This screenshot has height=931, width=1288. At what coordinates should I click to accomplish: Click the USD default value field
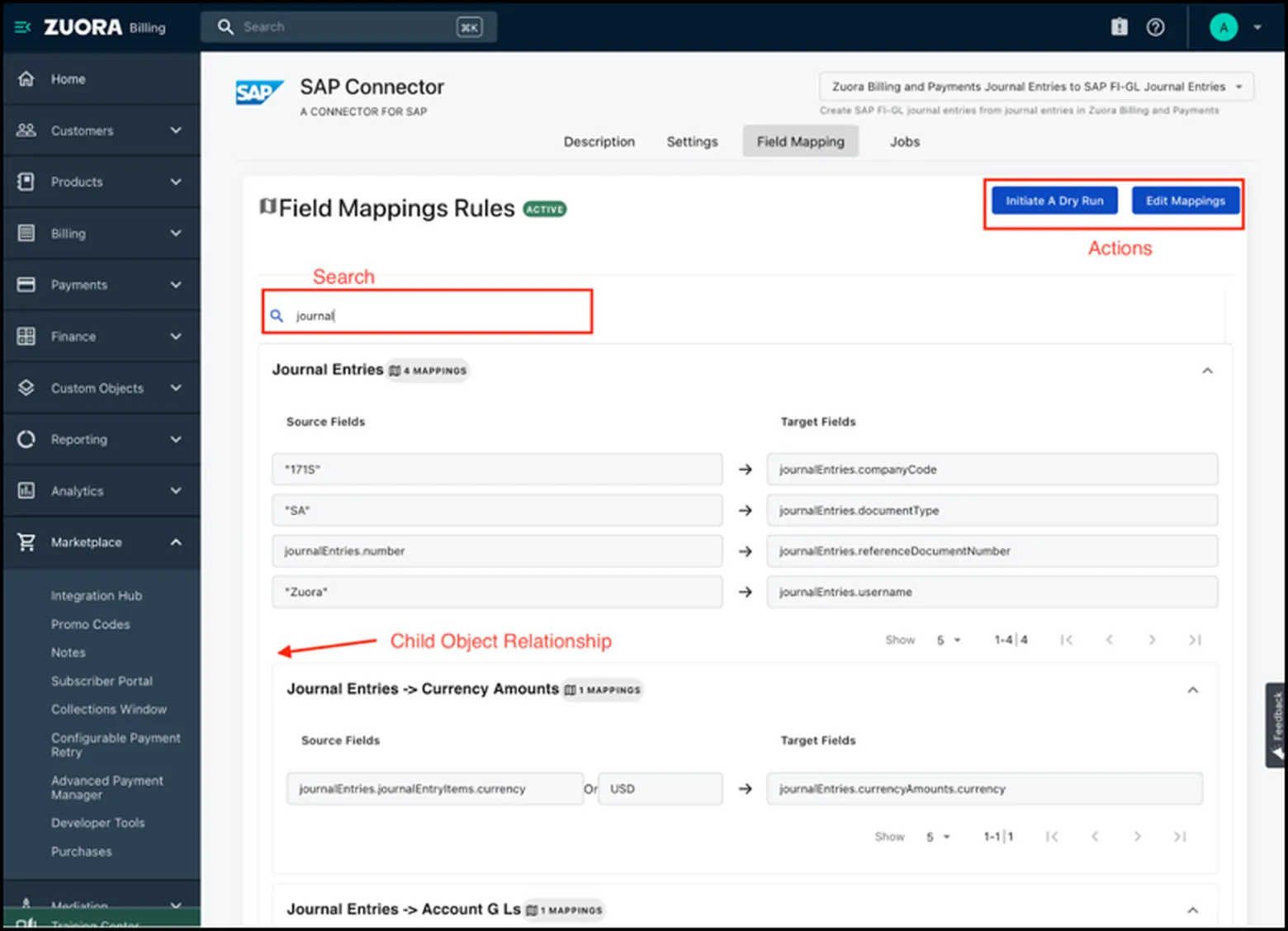click(661, 788)
